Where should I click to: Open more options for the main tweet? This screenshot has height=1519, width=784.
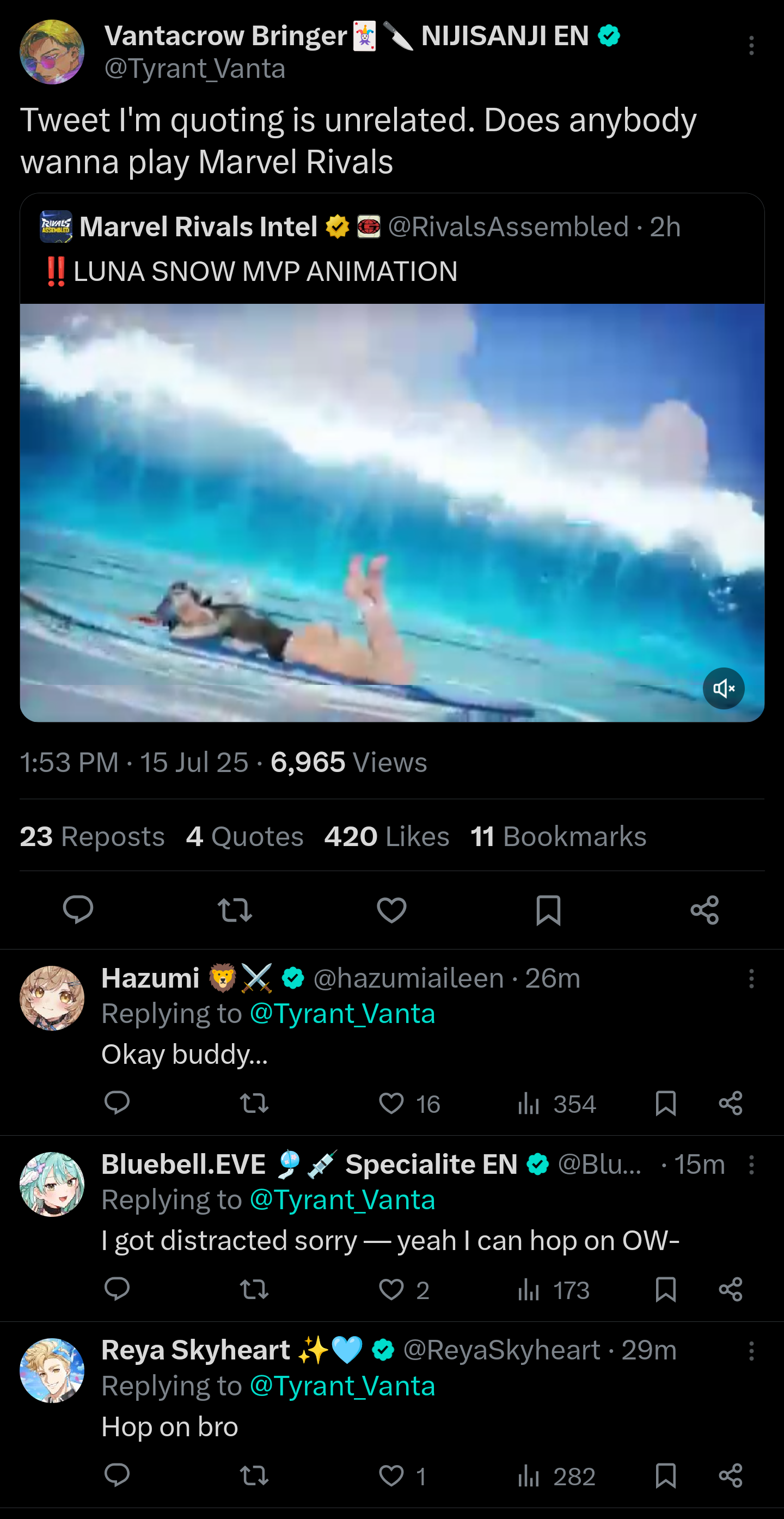click(x=751, y=45)
